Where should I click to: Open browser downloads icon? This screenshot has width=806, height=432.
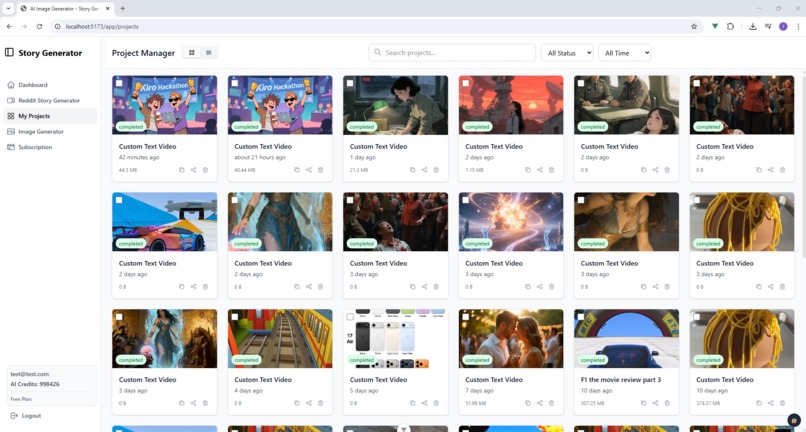(753, 26)
